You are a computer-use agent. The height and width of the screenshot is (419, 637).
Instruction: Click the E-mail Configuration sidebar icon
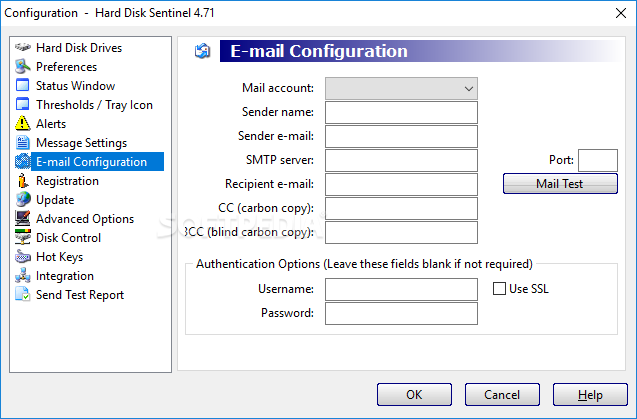point(23,161)
